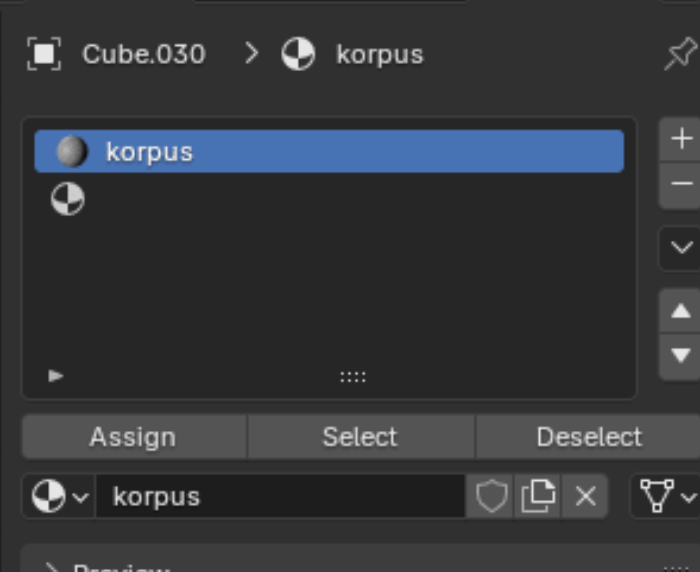The height and width of the screenshot is (572, 700).
Task: Click the korpus material icon in breadcrumb
Action: [298, 54]
